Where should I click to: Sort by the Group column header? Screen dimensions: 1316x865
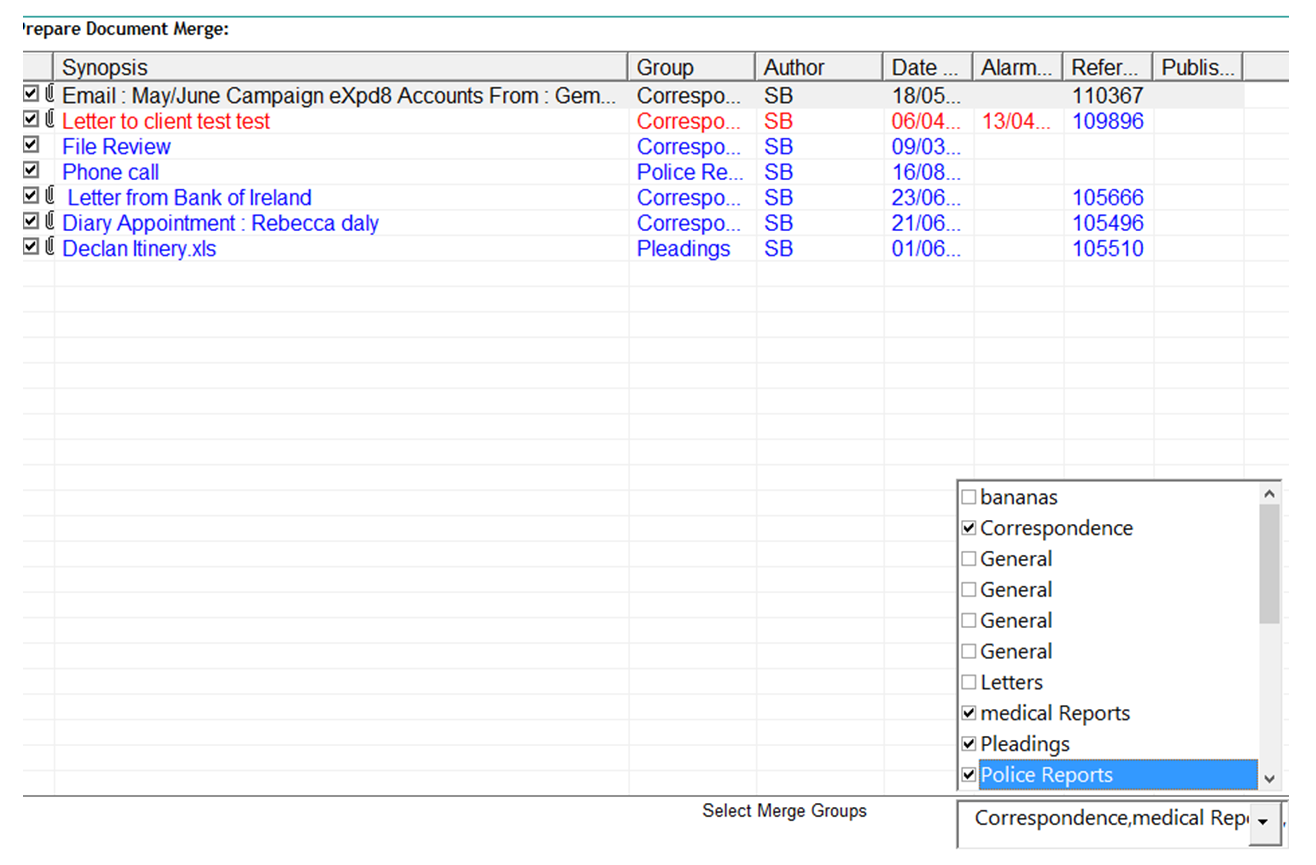click(692, 67)
